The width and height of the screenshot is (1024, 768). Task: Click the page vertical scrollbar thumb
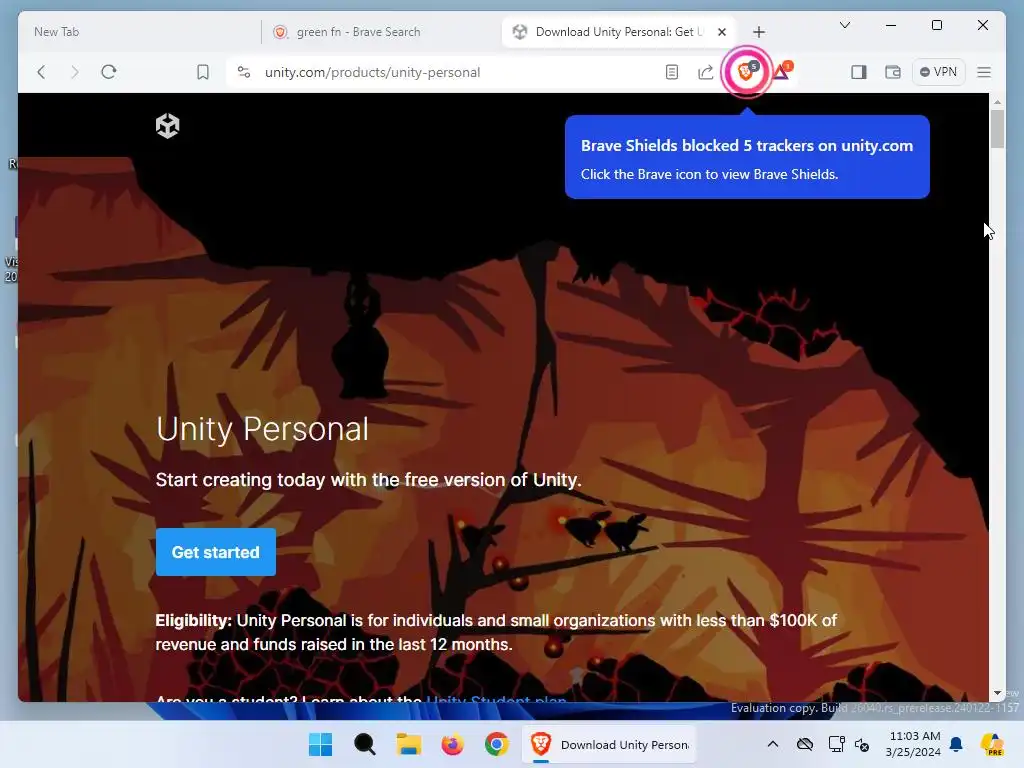tap(997, 129)
